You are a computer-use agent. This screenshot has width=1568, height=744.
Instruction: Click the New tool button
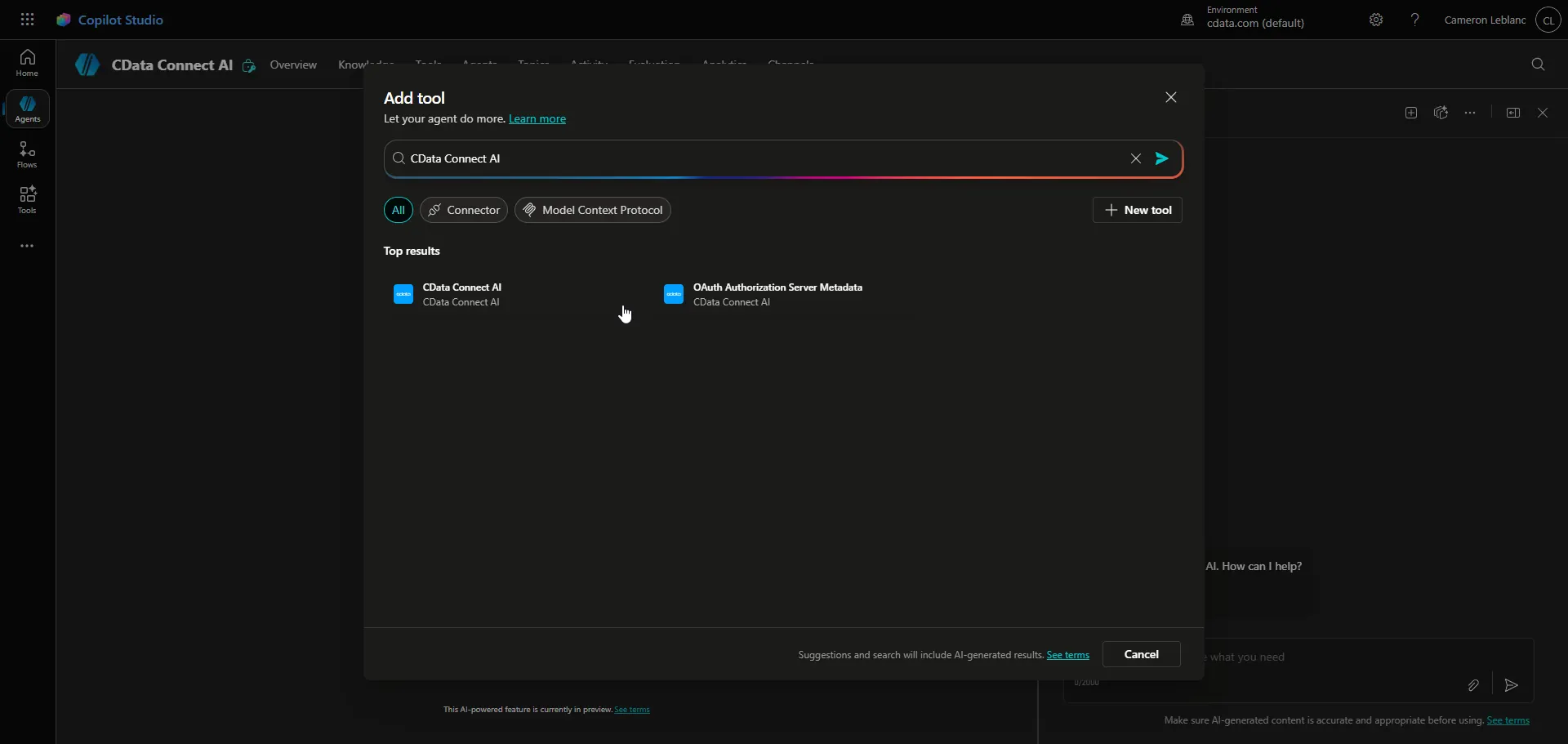point(1138,210)
